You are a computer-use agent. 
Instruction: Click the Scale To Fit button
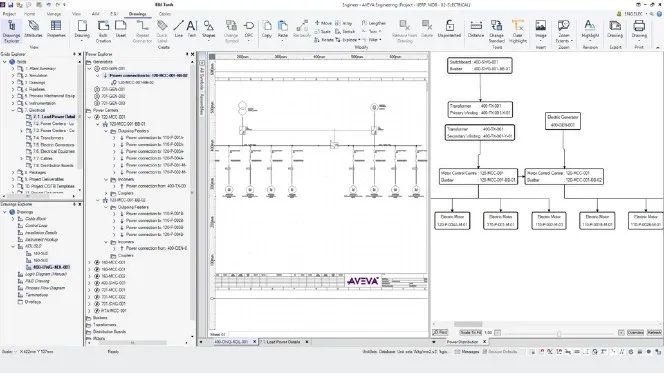click(470, 332)
